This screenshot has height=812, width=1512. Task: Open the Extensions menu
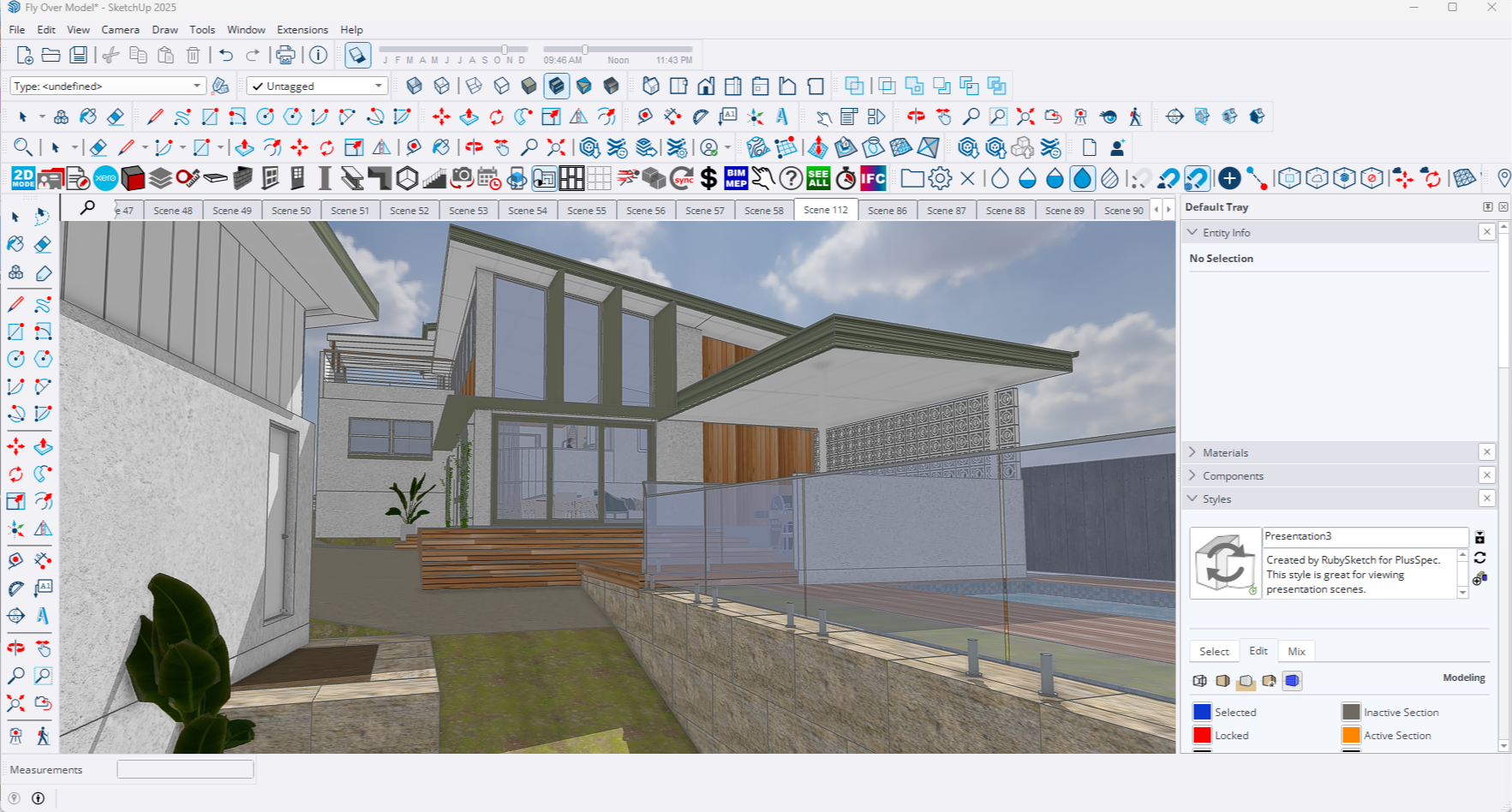click(x=302, y=29)
